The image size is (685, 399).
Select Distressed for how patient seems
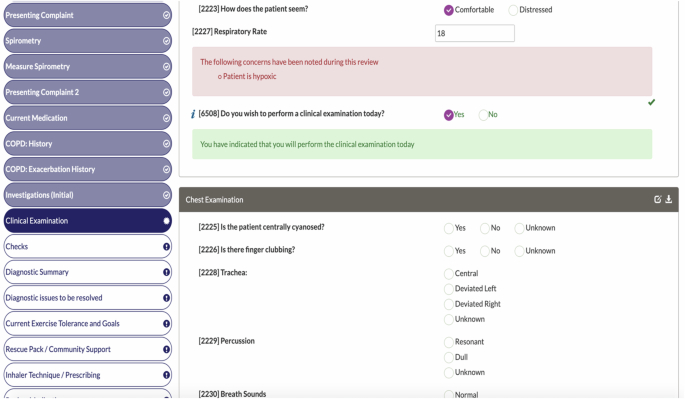click(x=513, y=10)
